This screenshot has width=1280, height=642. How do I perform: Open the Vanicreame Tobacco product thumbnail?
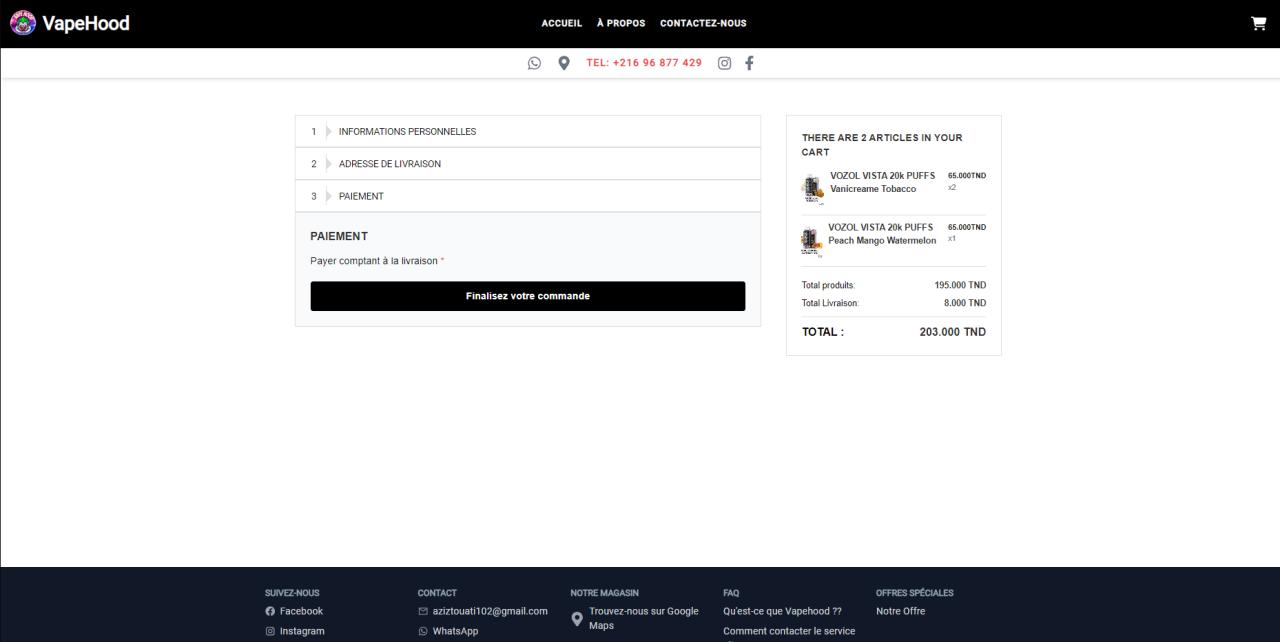click(812, 188)
